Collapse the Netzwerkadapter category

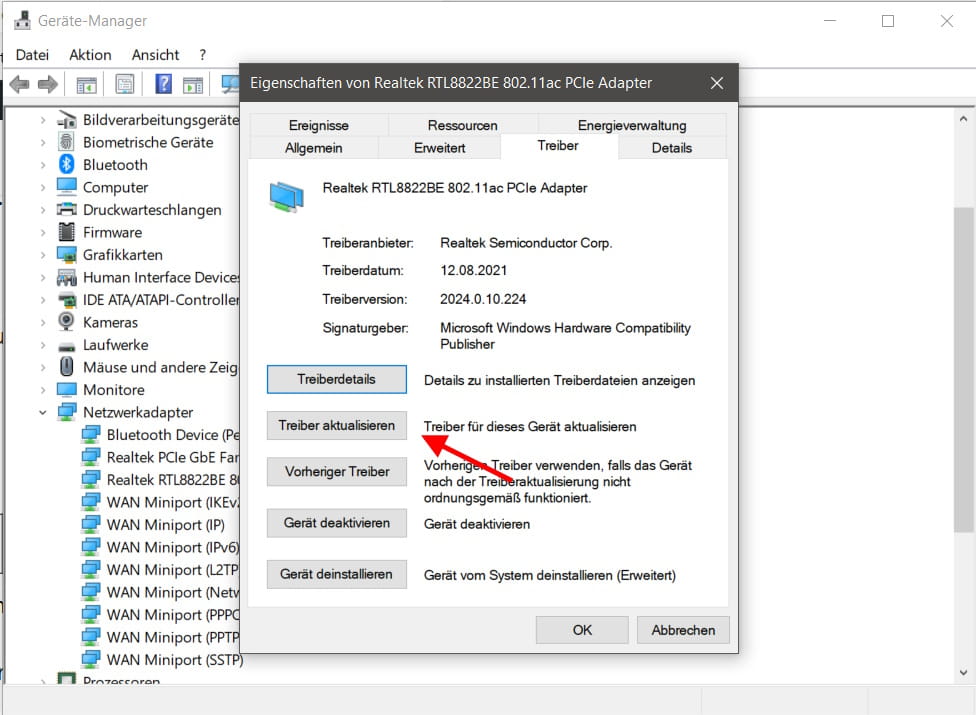42,412
